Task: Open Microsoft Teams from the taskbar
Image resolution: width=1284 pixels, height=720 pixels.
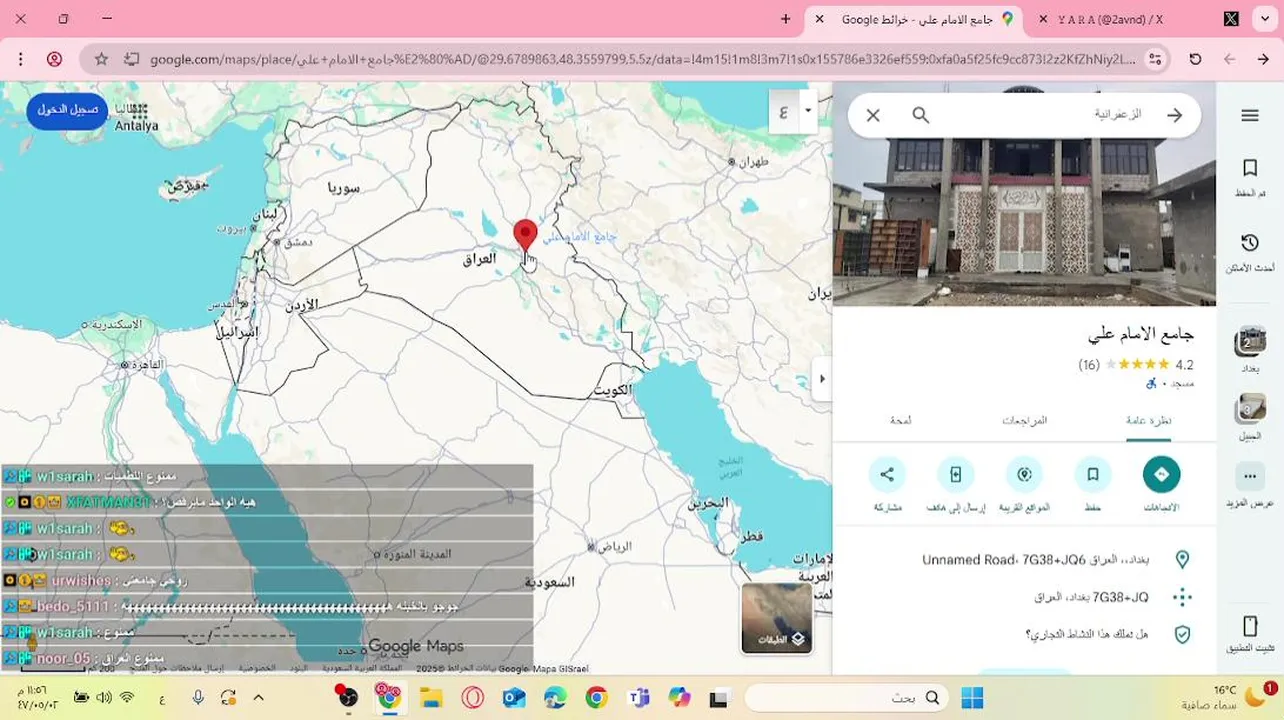Action: (x=638, y=697)
